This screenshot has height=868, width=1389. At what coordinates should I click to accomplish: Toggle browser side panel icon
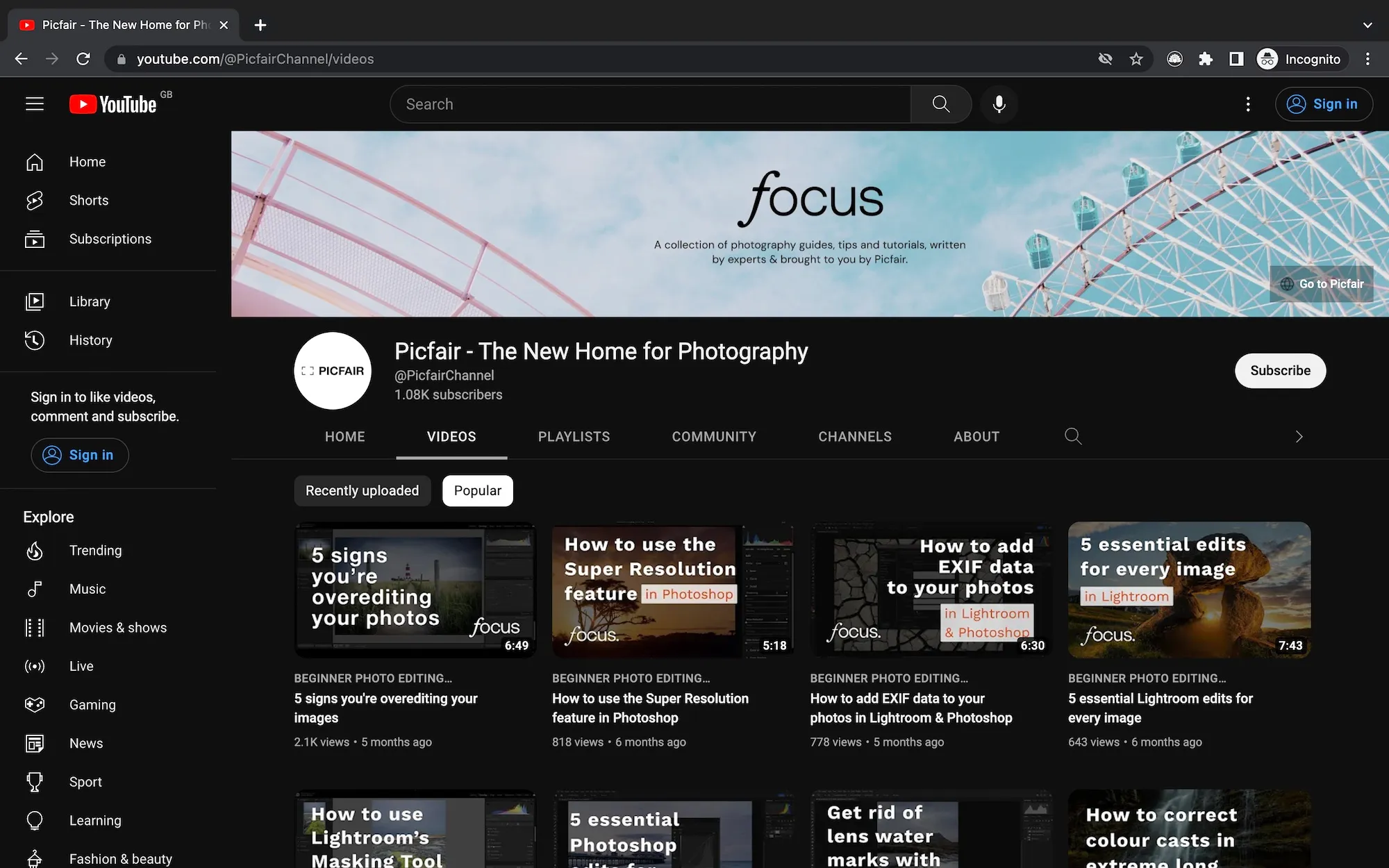(1236, 59)
